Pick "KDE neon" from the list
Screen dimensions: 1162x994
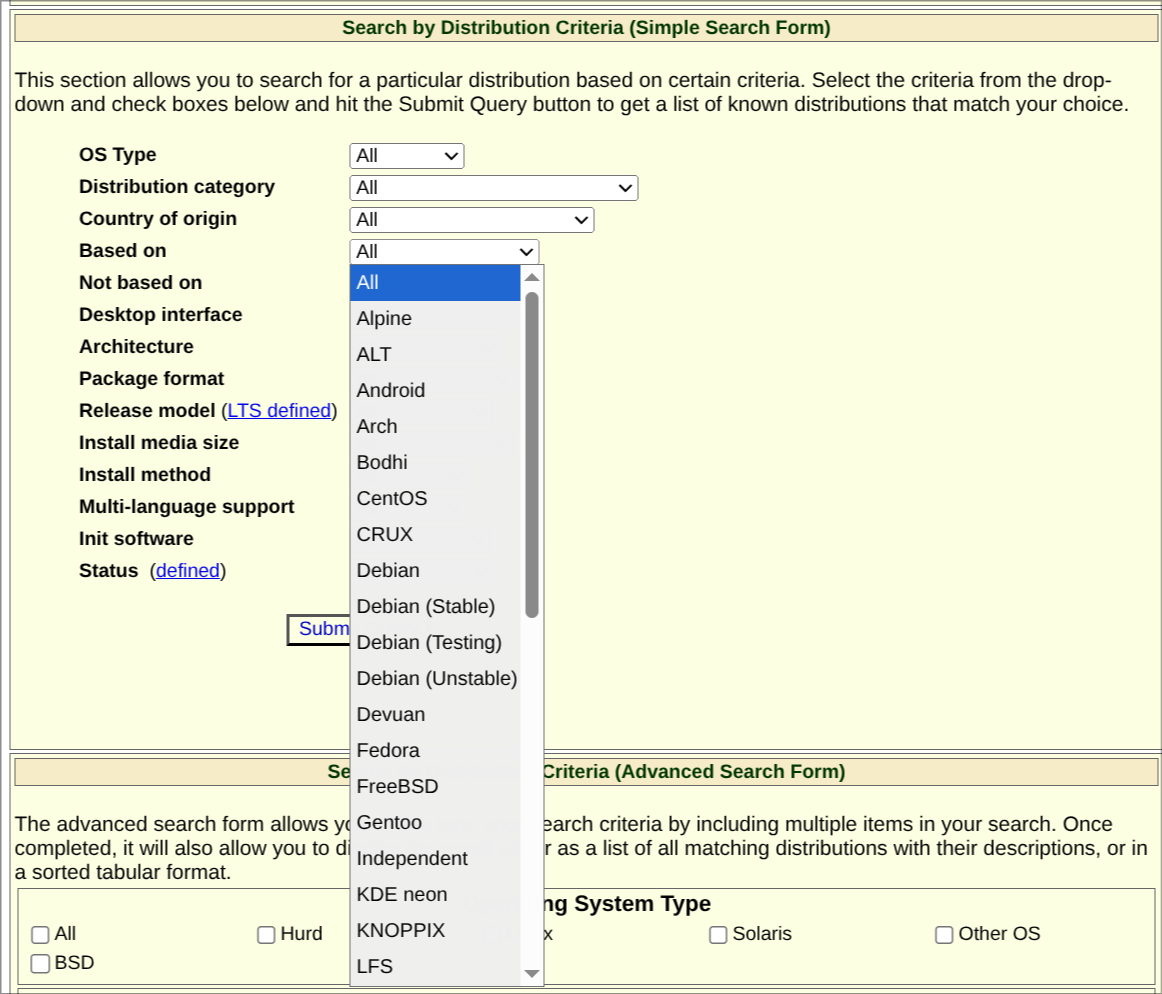coord(401,894)
